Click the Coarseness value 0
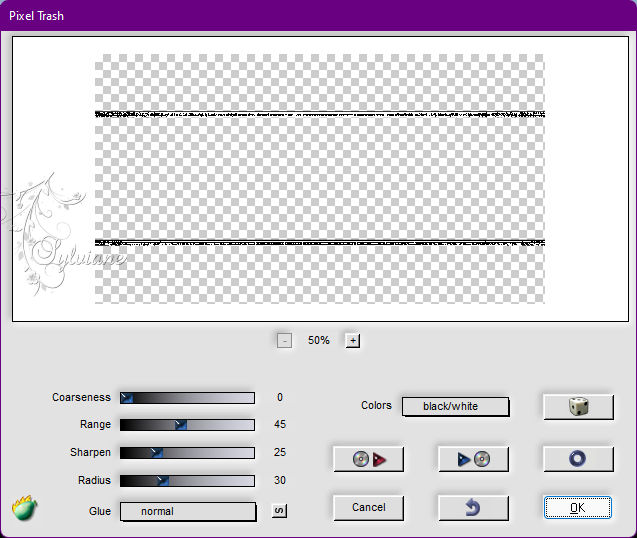 click(280, 397)
